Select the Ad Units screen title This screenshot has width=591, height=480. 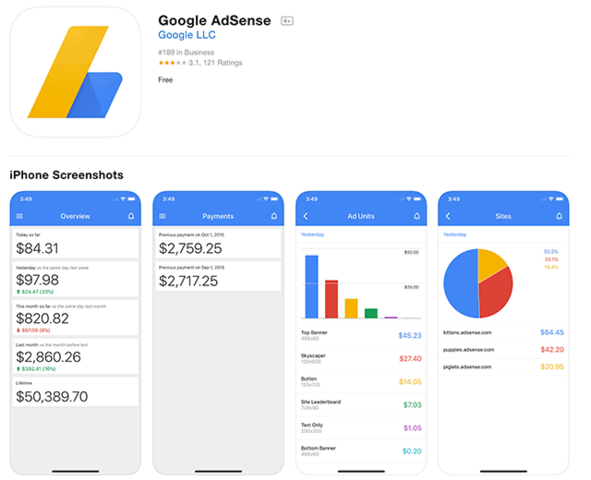coord(361,216)
